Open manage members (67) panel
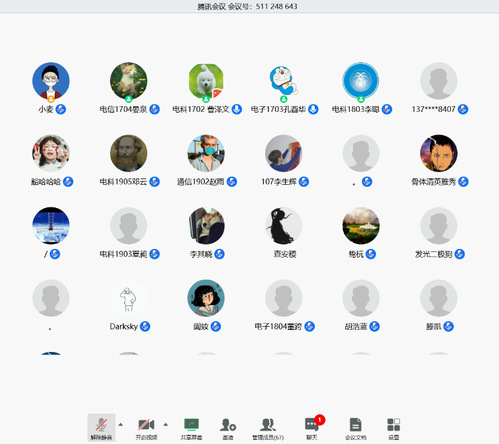The image size is (499, 444). 268,428
